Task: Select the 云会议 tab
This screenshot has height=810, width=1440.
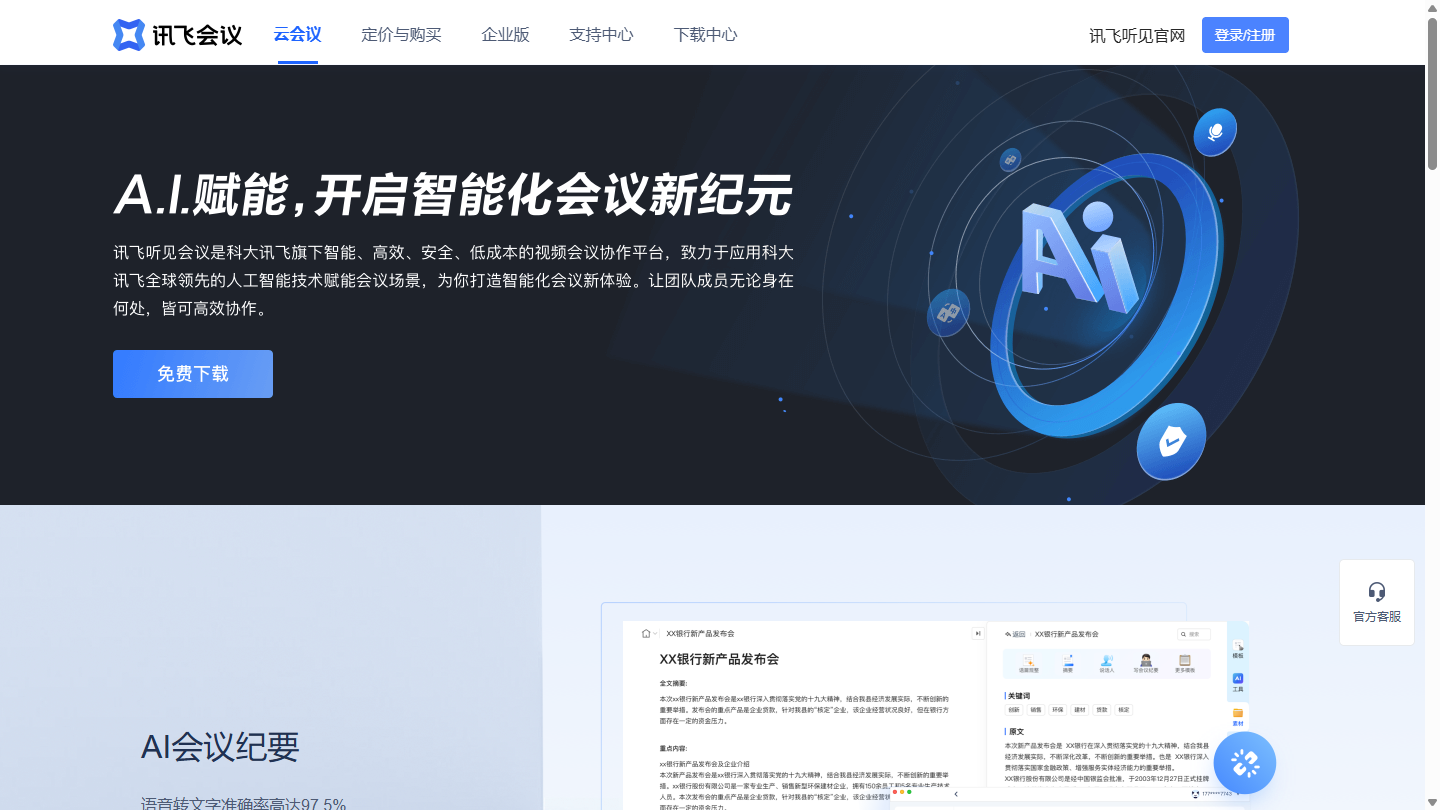Action: (x=297, y=34)
